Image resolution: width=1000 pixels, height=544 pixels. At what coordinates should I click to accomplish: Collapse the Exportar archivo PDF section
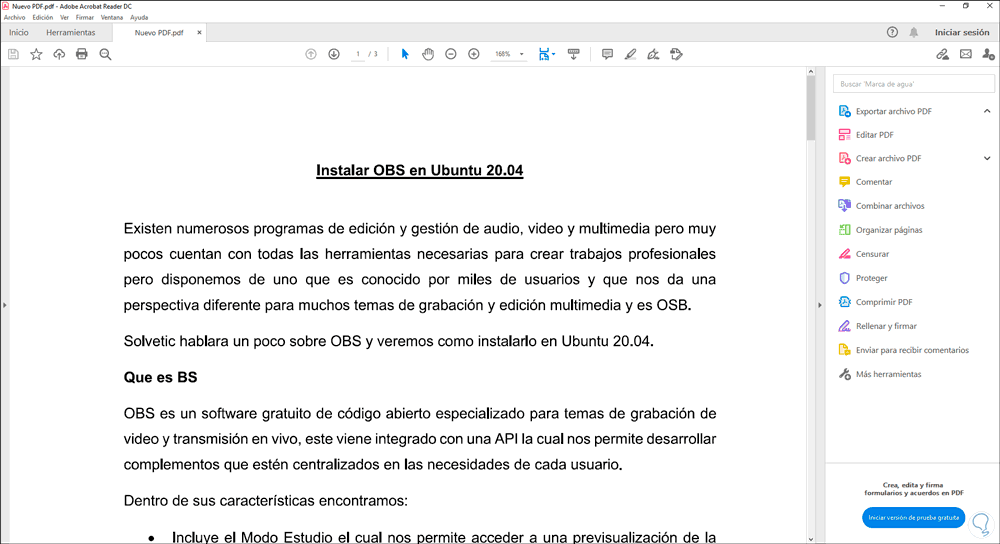tap(987, 111)
